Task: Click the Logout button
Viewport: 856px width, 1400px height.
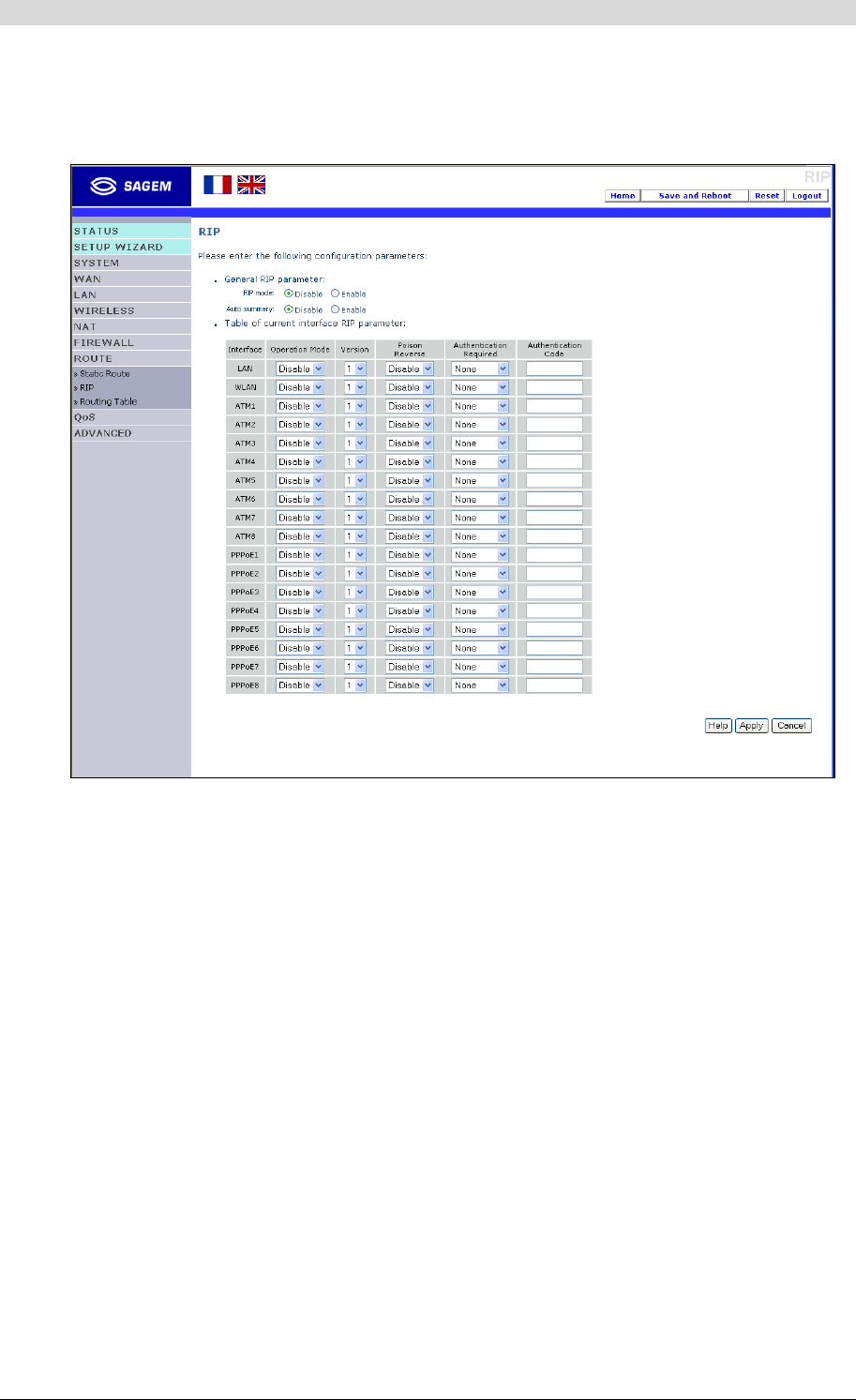Action: [806, 196]
